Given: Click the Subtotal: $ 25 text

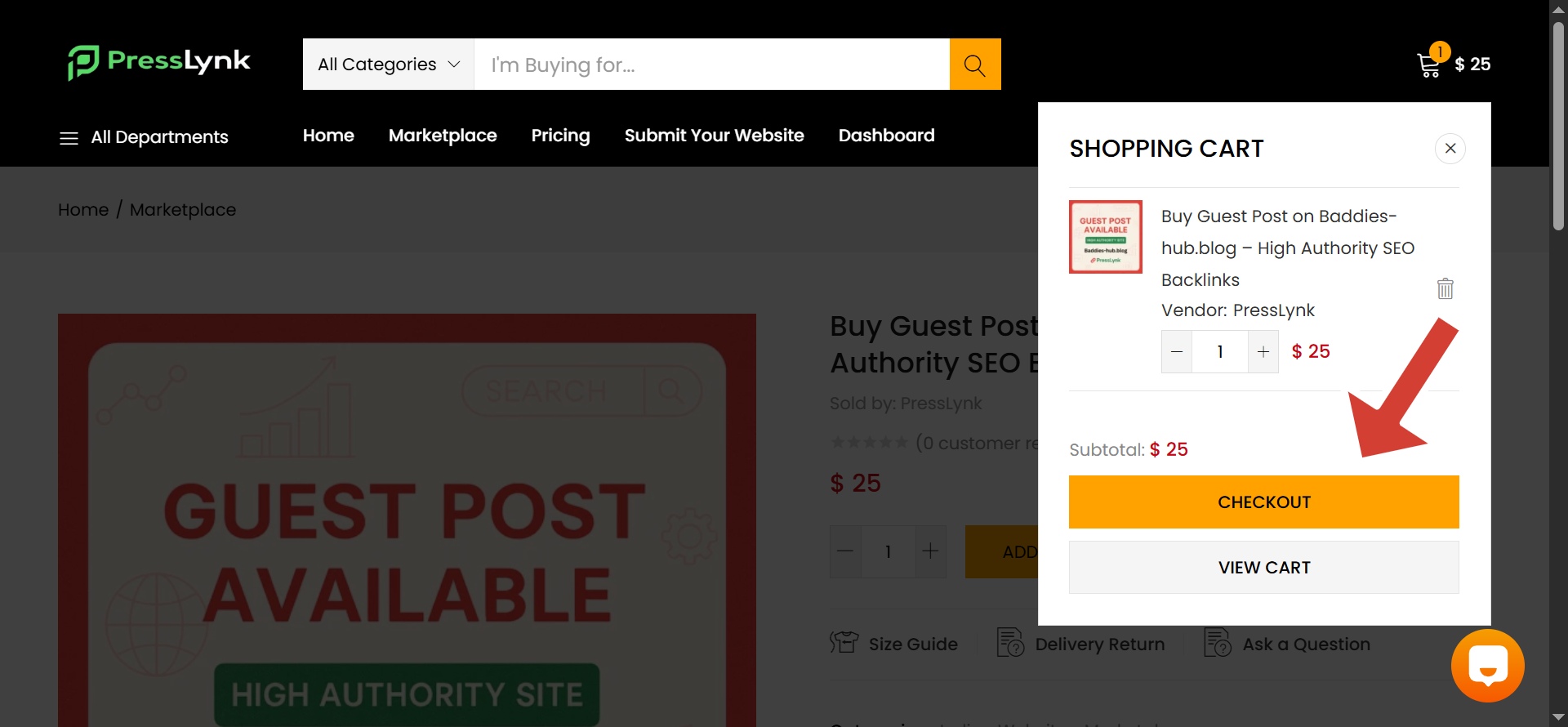Looking at the screenshot, I should (x=1129, y=449).
